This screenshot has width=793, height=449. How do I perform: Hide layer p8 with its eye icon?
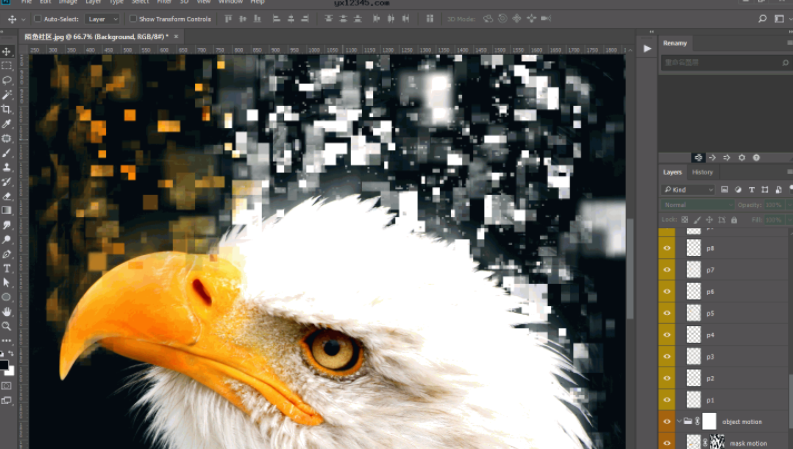pos(667,248)
